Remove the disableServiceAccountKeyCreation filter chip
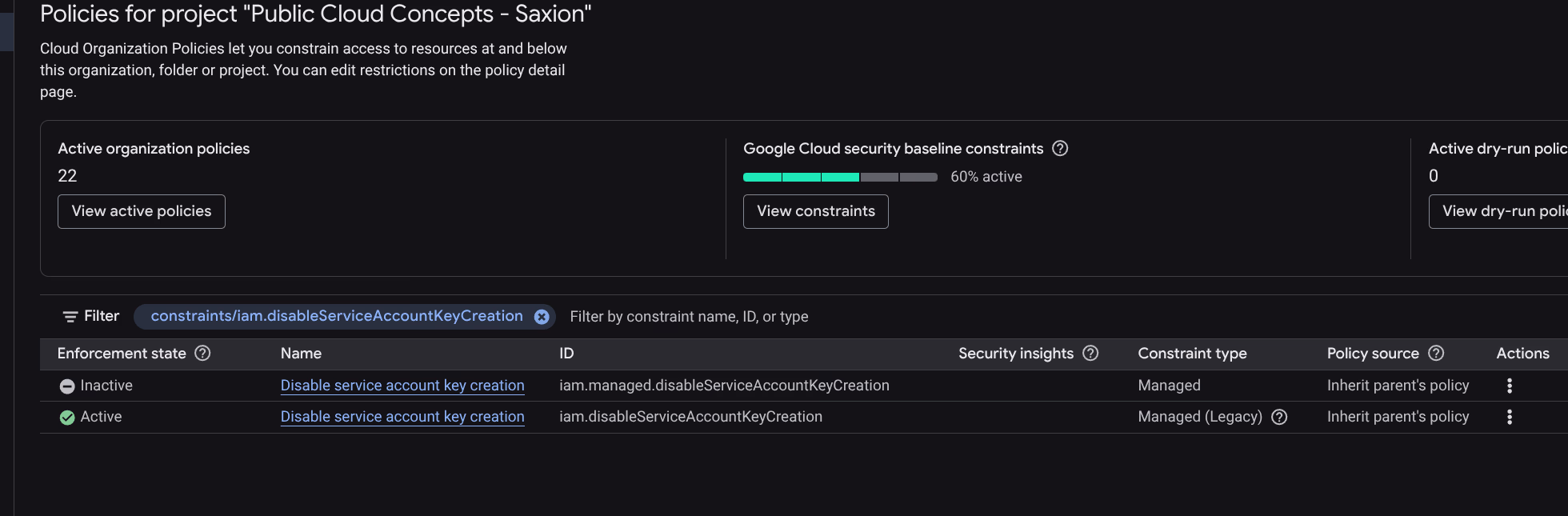 click(x=542, y=317)
